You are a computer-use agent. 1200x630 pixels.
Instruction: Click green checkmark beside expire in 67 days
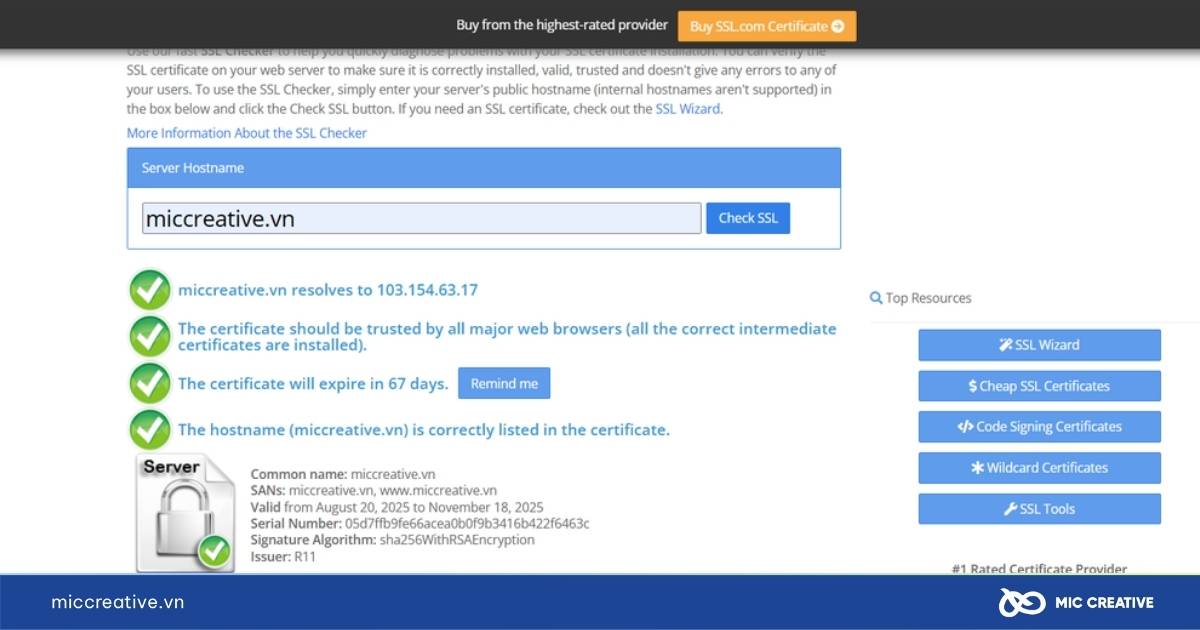150,383
